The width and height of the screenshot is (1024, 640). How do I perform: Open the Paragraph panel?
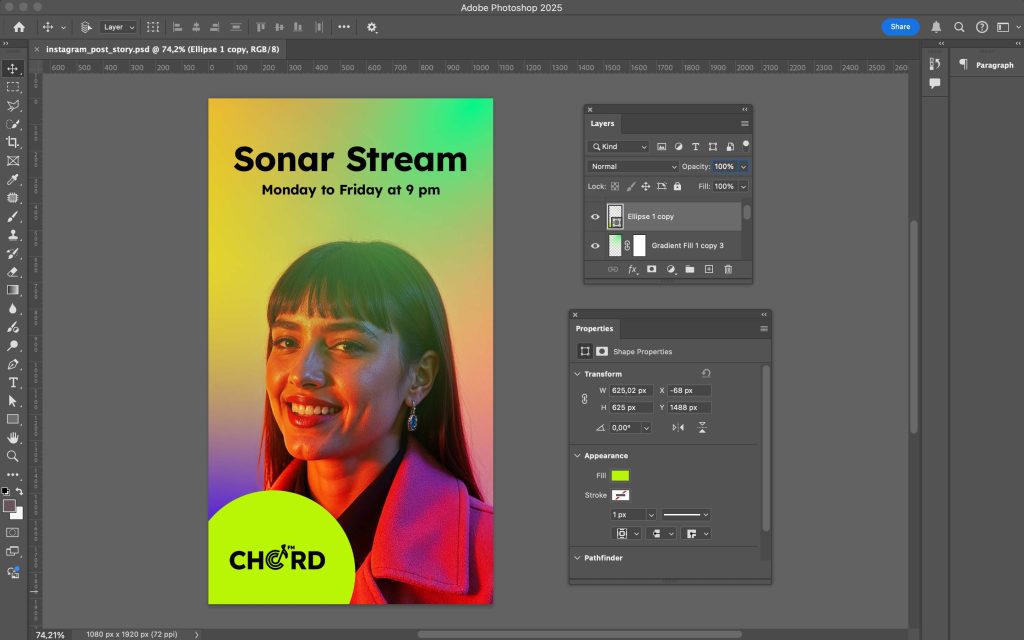(x=985, y=65)
